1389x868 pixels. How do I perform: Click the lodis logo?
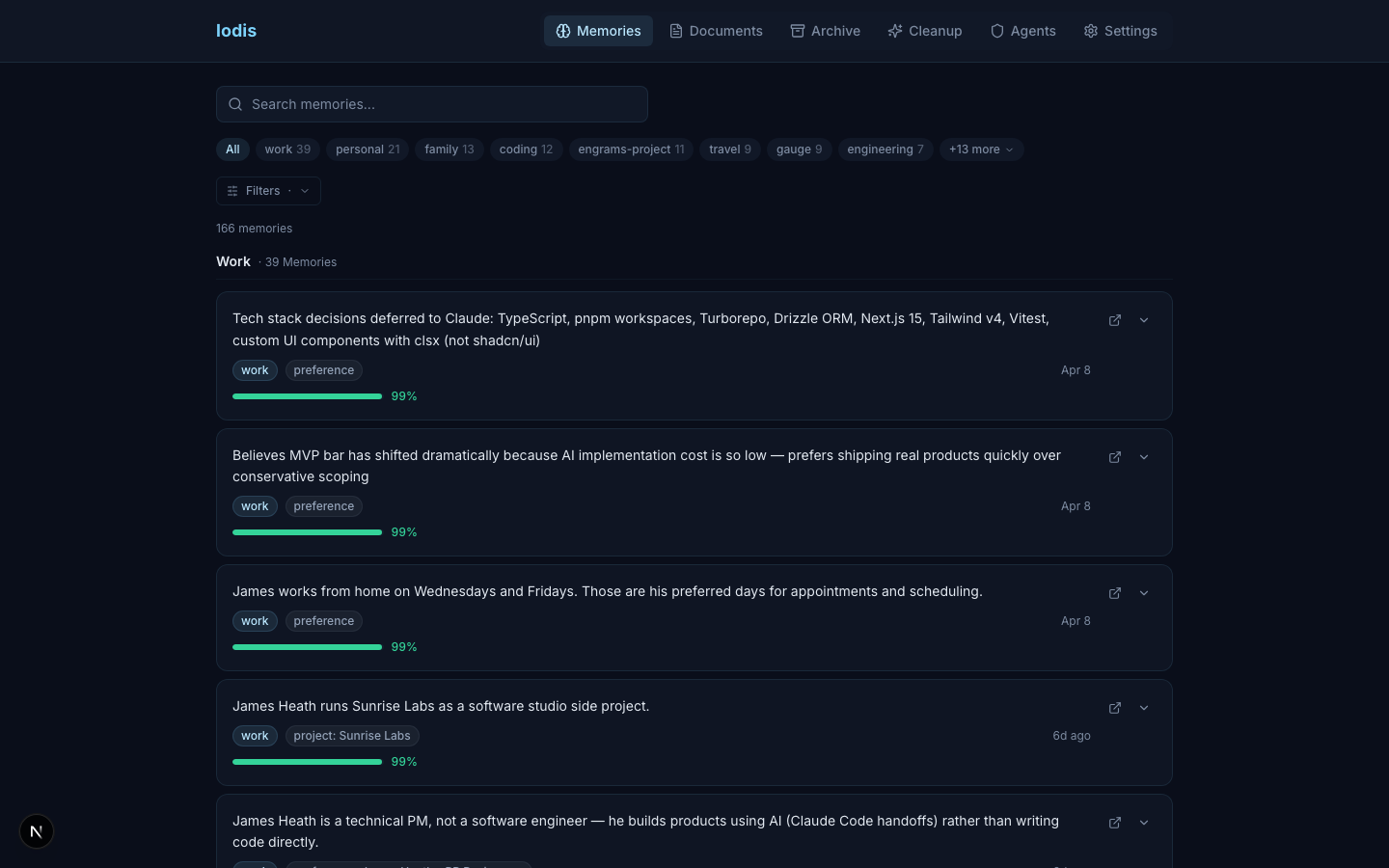click(x=235, y=30)
